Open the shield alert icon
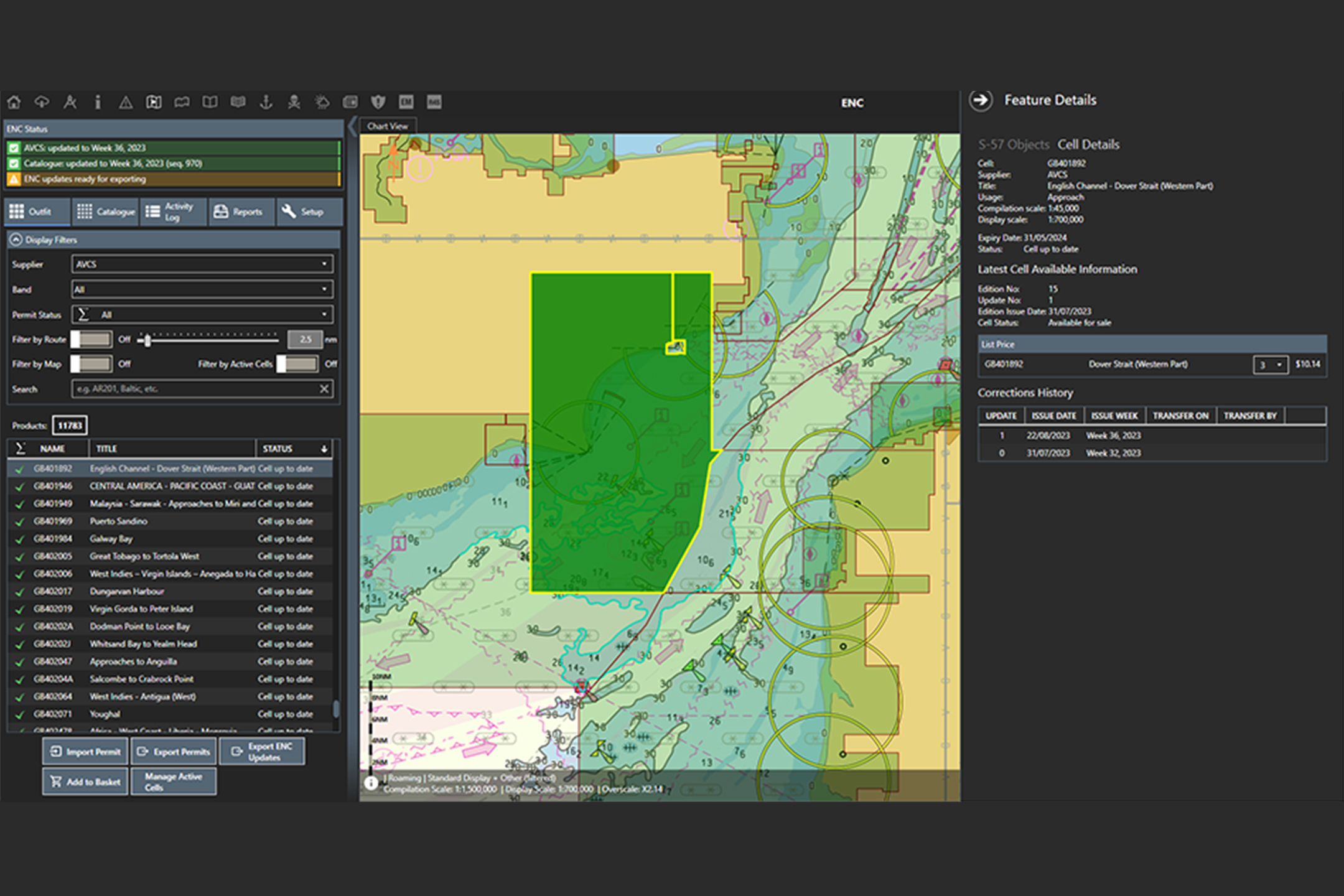Image resolution: width=1344 pixels, height=896 pixels. (378, 102)
